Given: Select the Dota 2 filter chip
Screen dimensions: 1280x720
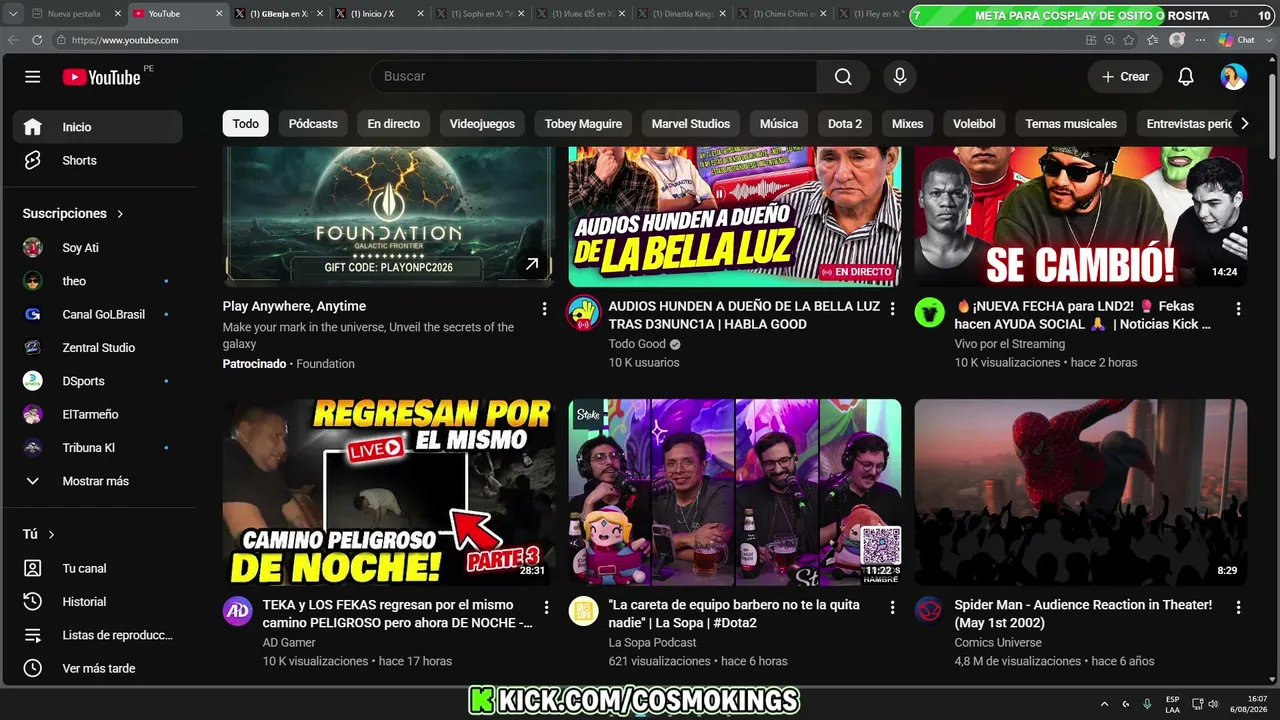Looking at the screenshot, I should click(845, 124).
